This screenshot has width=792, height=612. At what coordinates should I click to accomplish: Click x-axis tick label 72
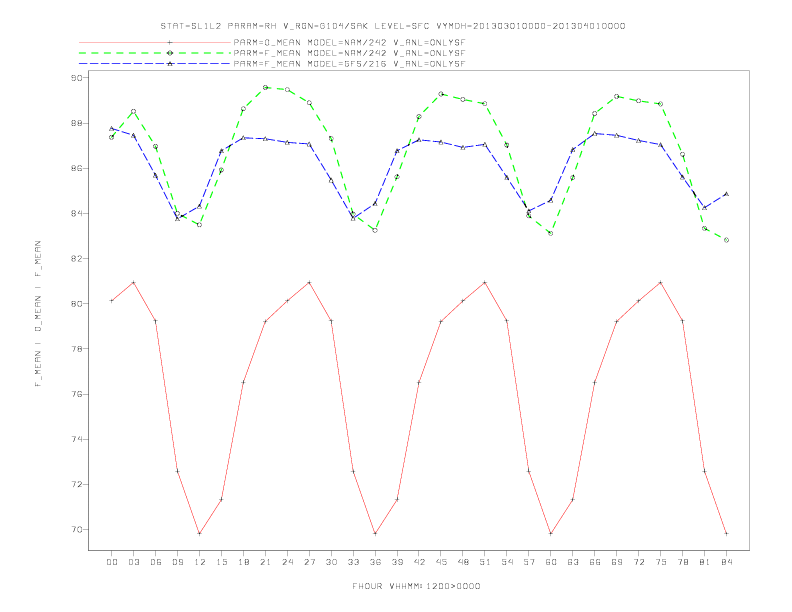tap(639, 562)
